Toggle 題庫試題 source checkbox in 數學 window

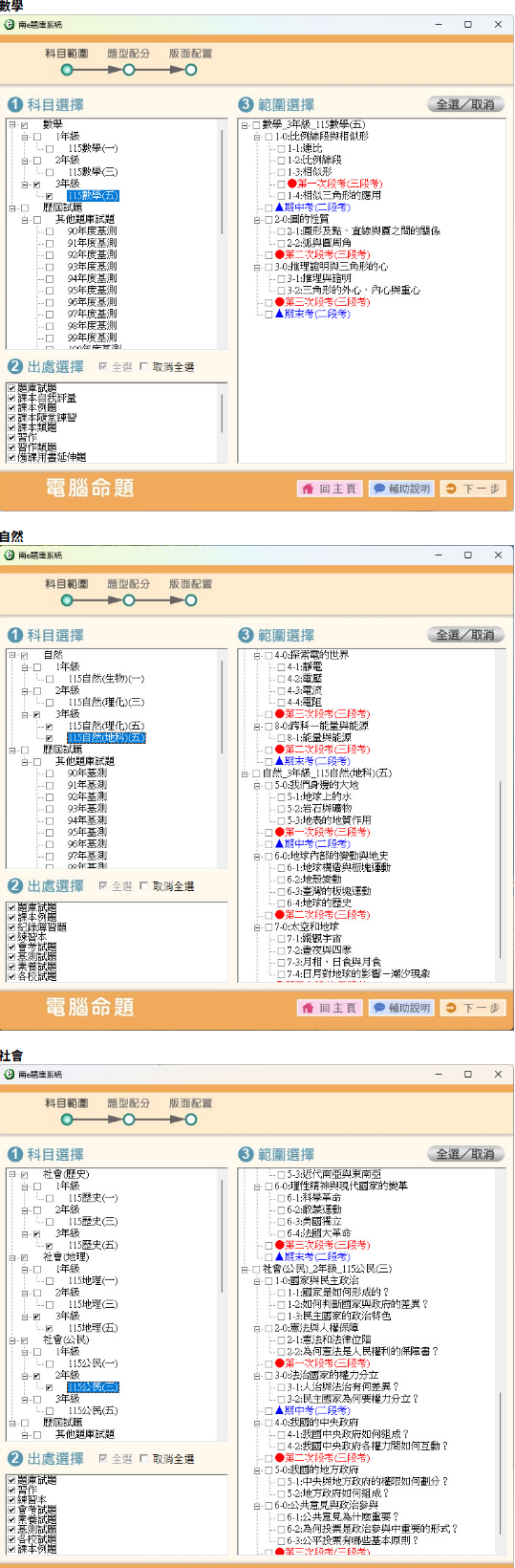(x=11, y=388)
